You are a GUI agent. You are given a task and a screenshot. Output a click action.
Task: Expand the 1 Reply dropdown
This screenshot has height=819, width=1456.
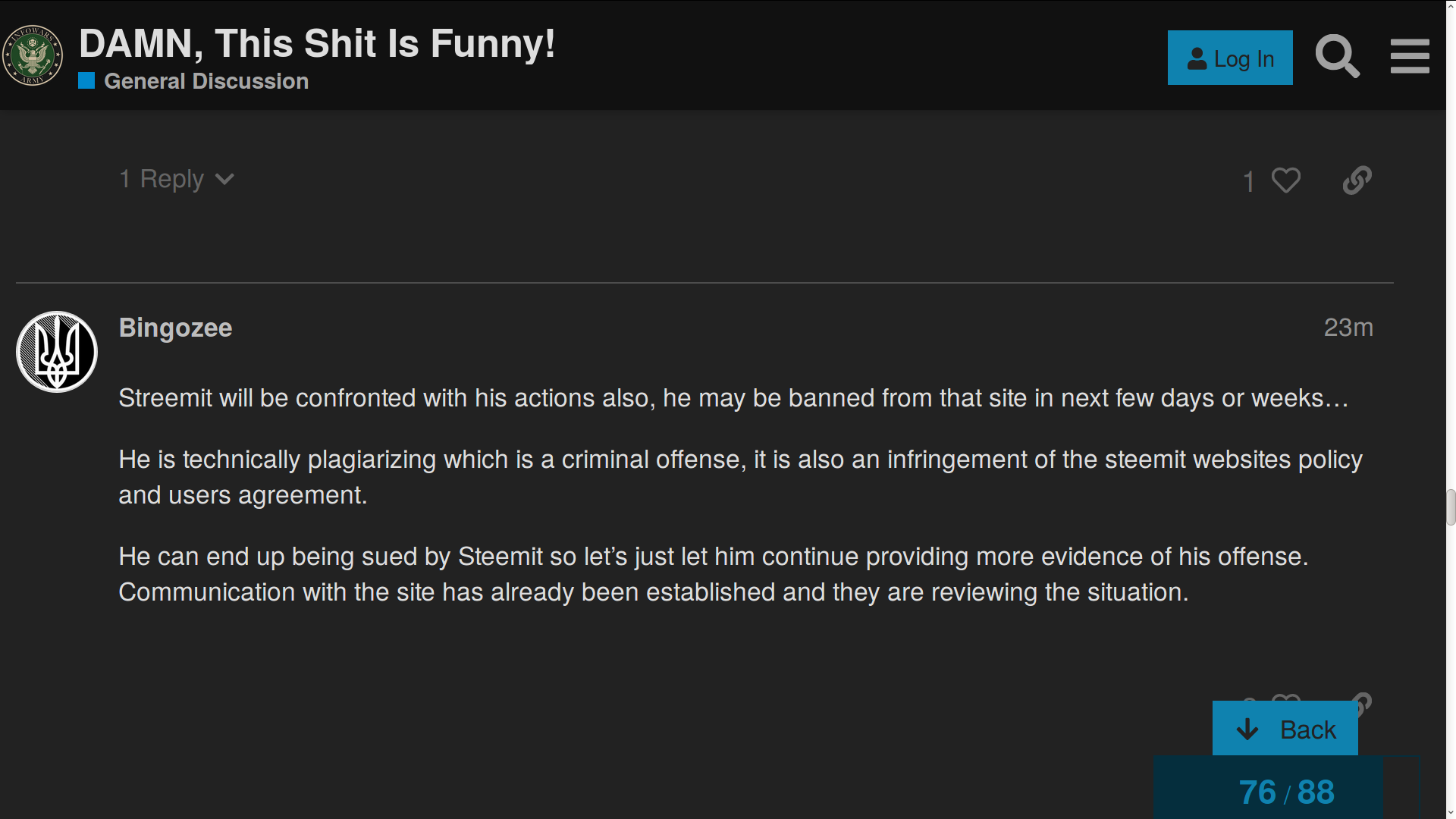[177, 179]
